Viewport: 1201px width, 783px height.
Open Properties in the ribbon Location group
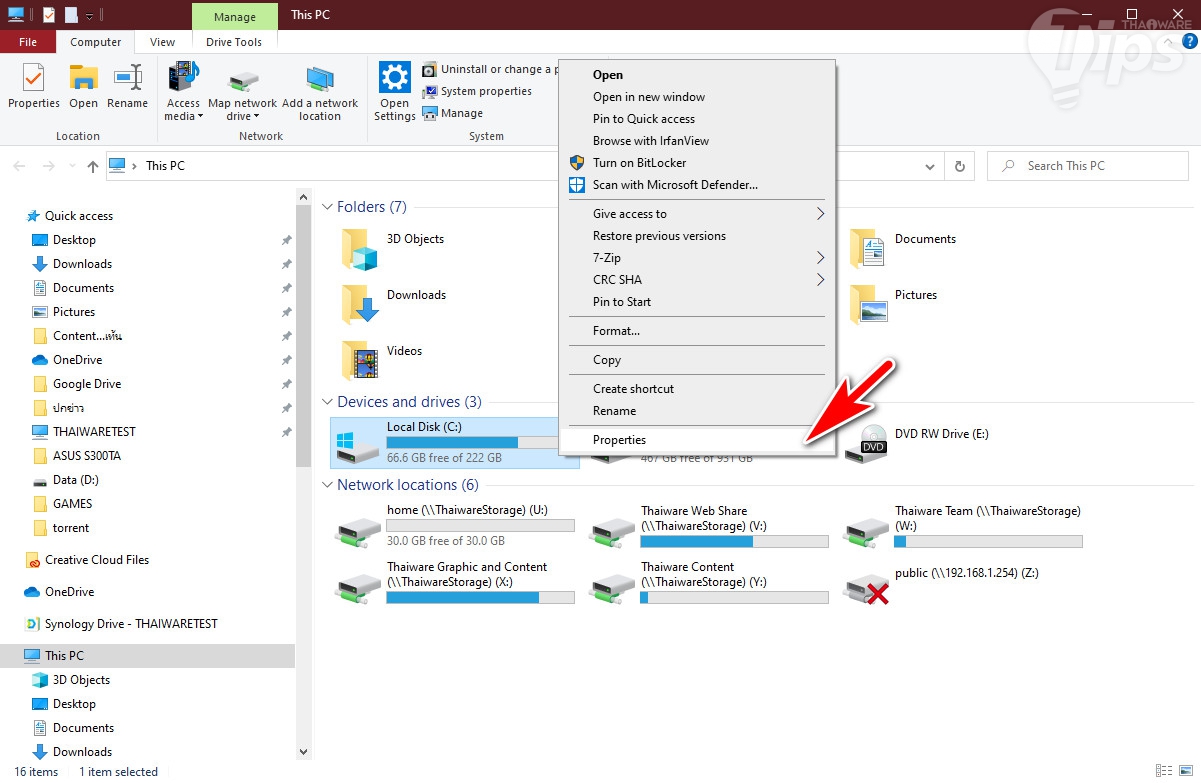[34, 86]
